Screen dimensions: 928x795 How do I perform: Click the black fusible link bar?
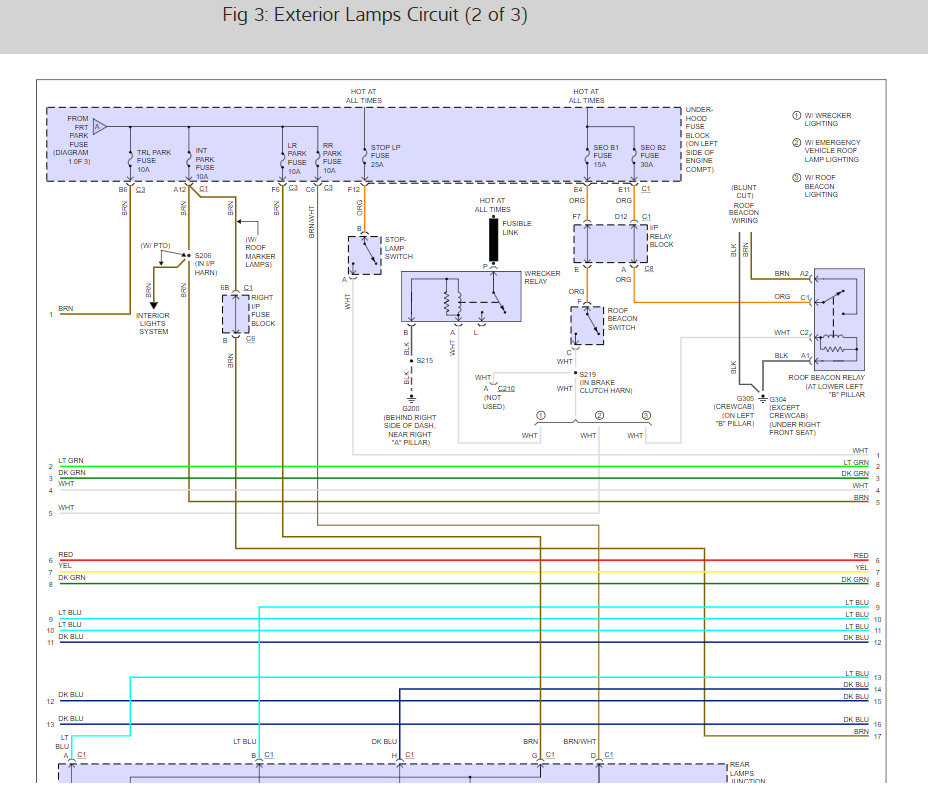[492, 237]
